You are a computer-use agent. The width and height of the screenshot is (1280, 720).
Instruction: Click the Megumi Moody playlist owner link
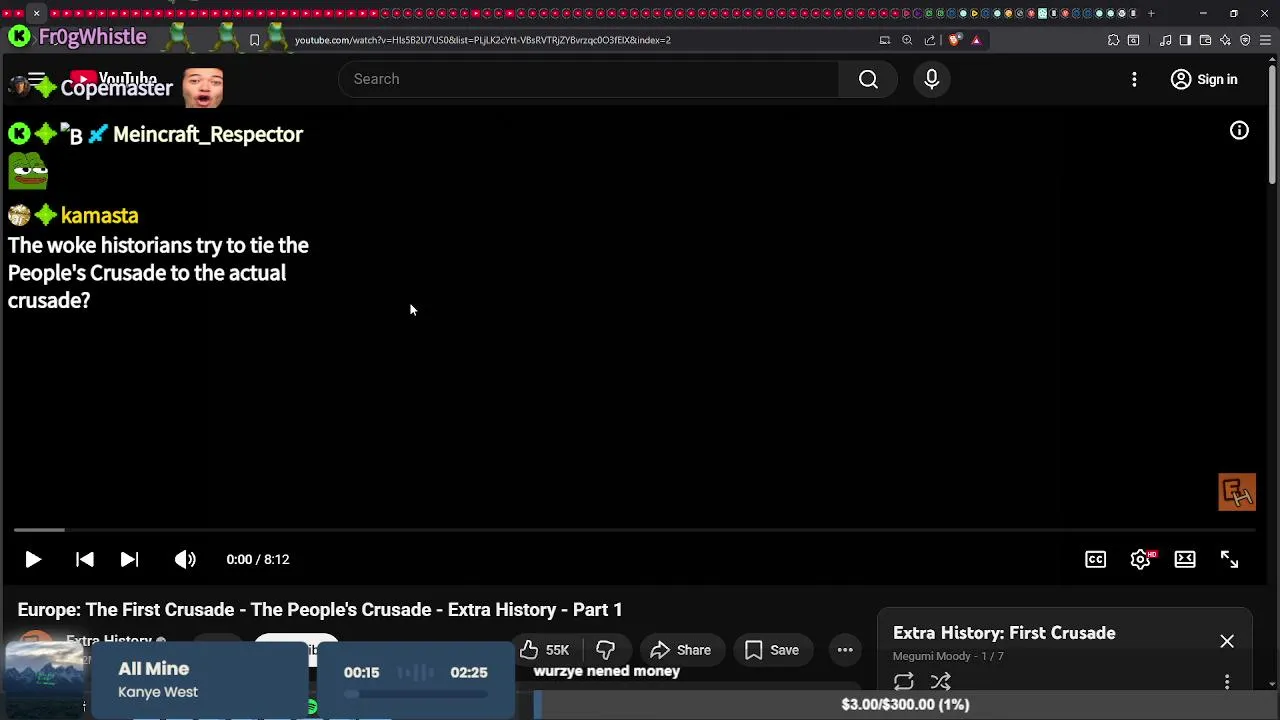(x=931, y=656)
